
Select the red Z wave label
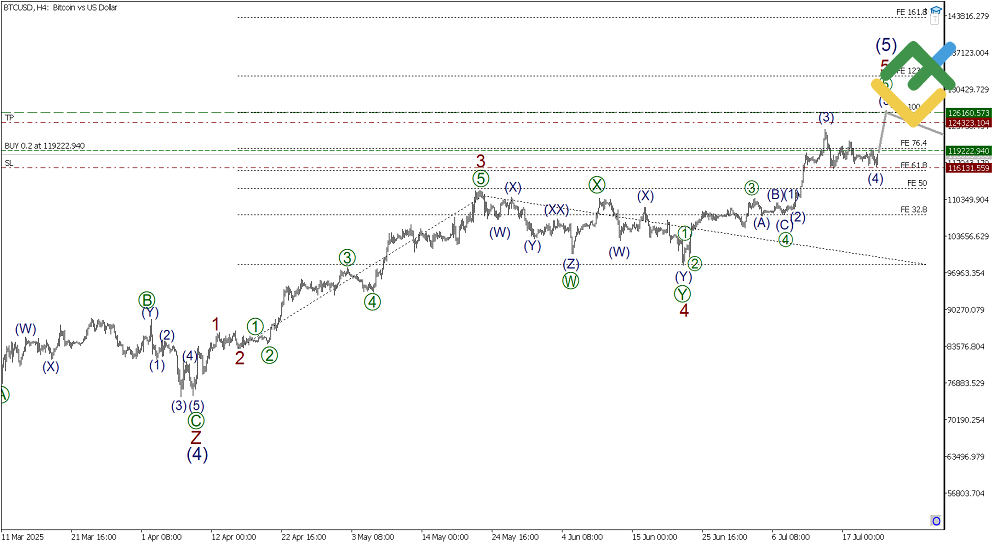point(196,437)
